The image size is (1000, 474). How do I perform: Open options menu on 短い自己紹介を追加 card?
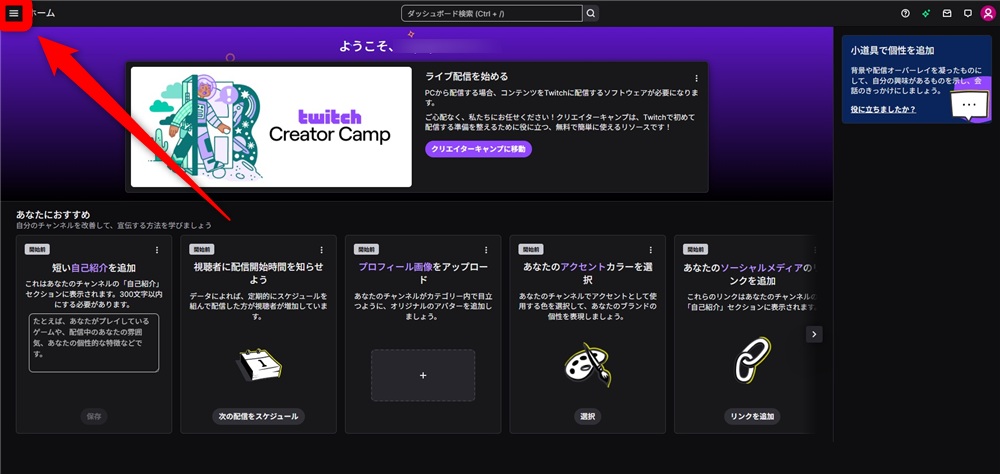click(x=157, y=250)
